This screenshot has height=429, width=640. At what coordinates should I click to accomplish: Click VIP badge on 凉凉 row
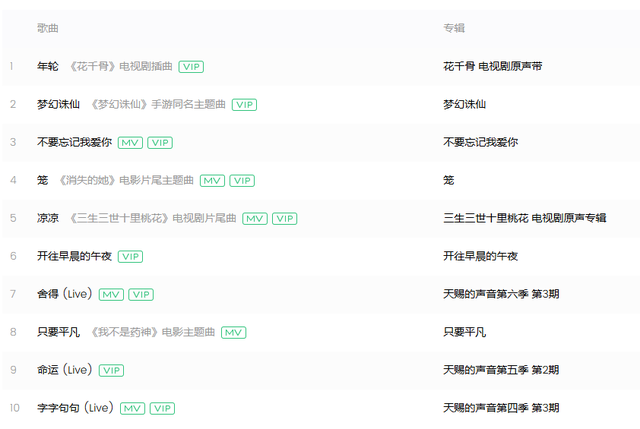284,218
